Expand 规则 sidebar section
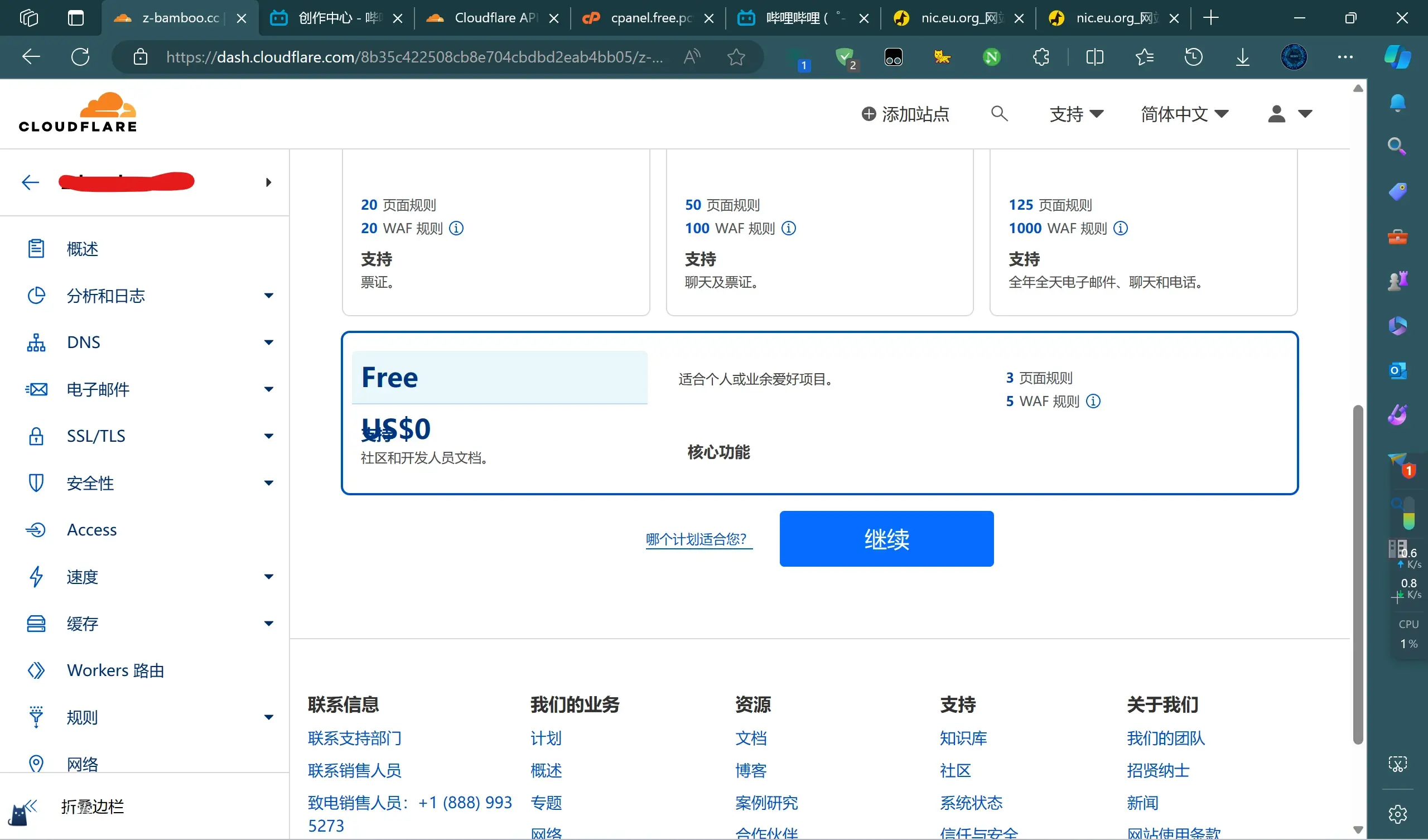The image size is (1428, 840). pos(269,718)
